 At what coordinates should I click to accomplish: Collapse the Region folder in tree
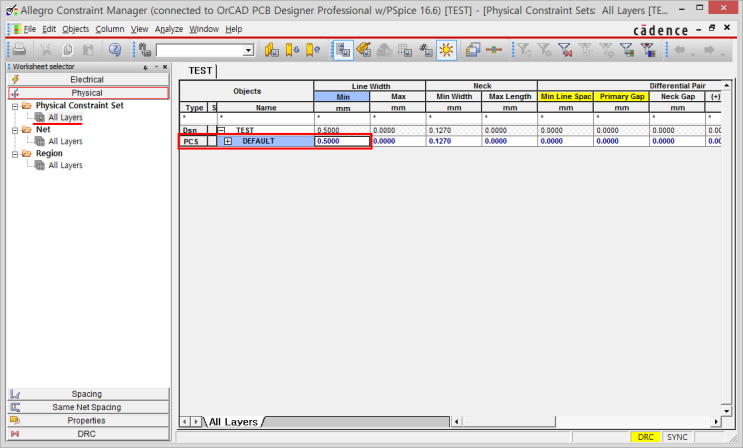15,154
